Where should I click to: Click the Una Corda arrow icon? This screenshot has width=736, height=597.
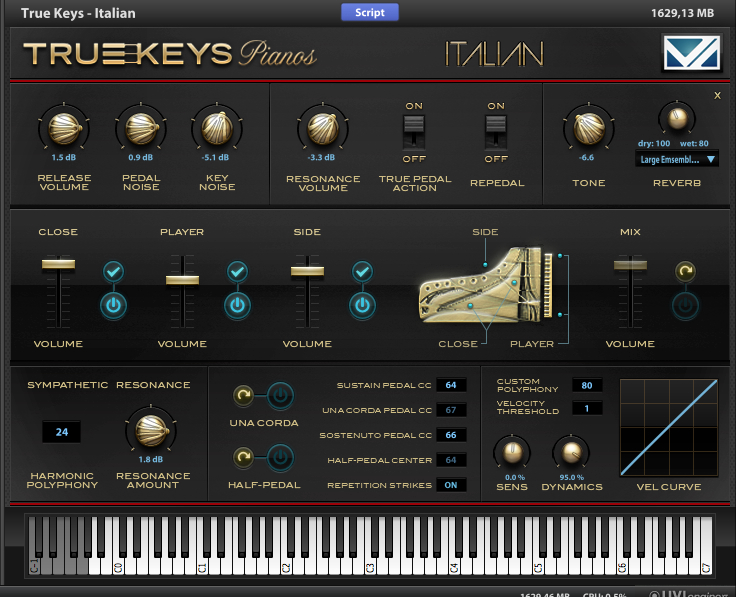pyautogui.click(x=243, y=396)
